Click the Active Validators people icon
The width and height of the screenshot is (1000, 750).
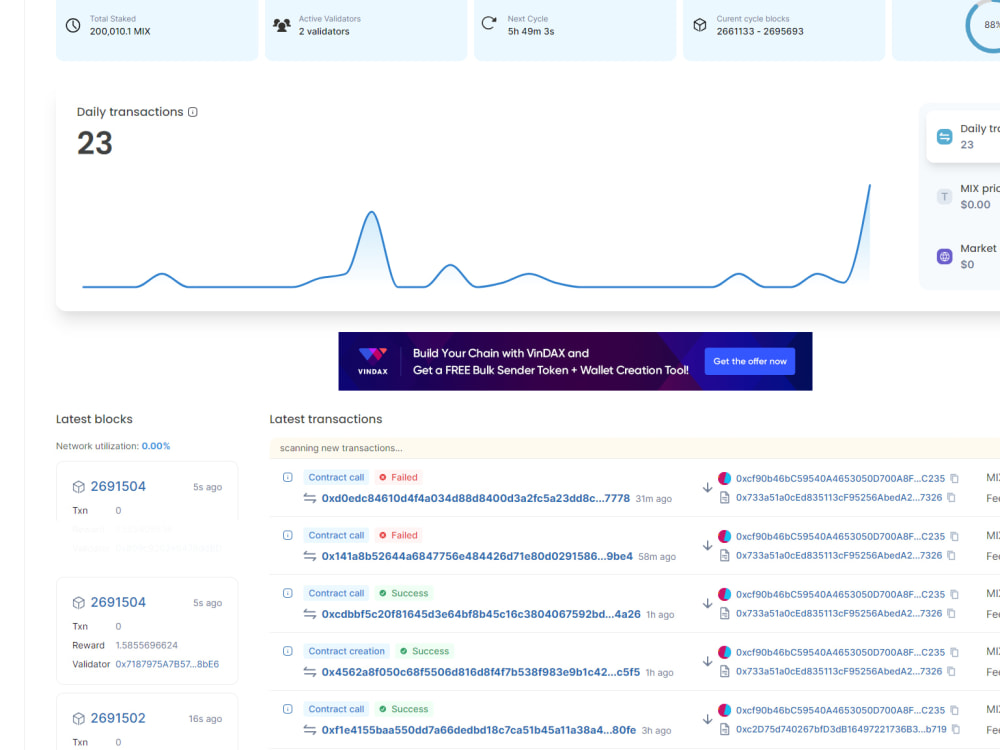coord(282,26)
